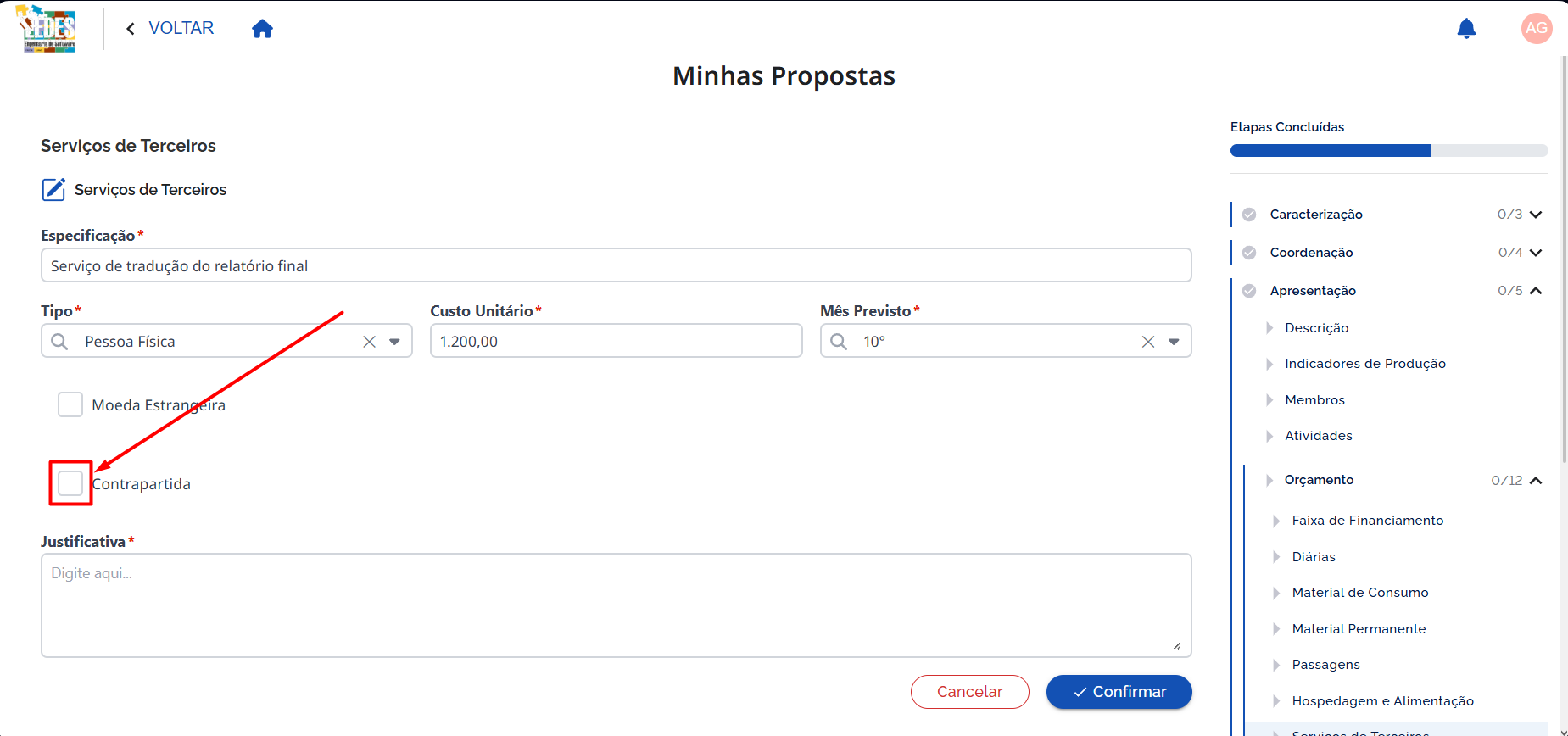The image size is (1568, 736).
Task: Click the search icon in Mês Previsto
Action: [x=839, y=342]
